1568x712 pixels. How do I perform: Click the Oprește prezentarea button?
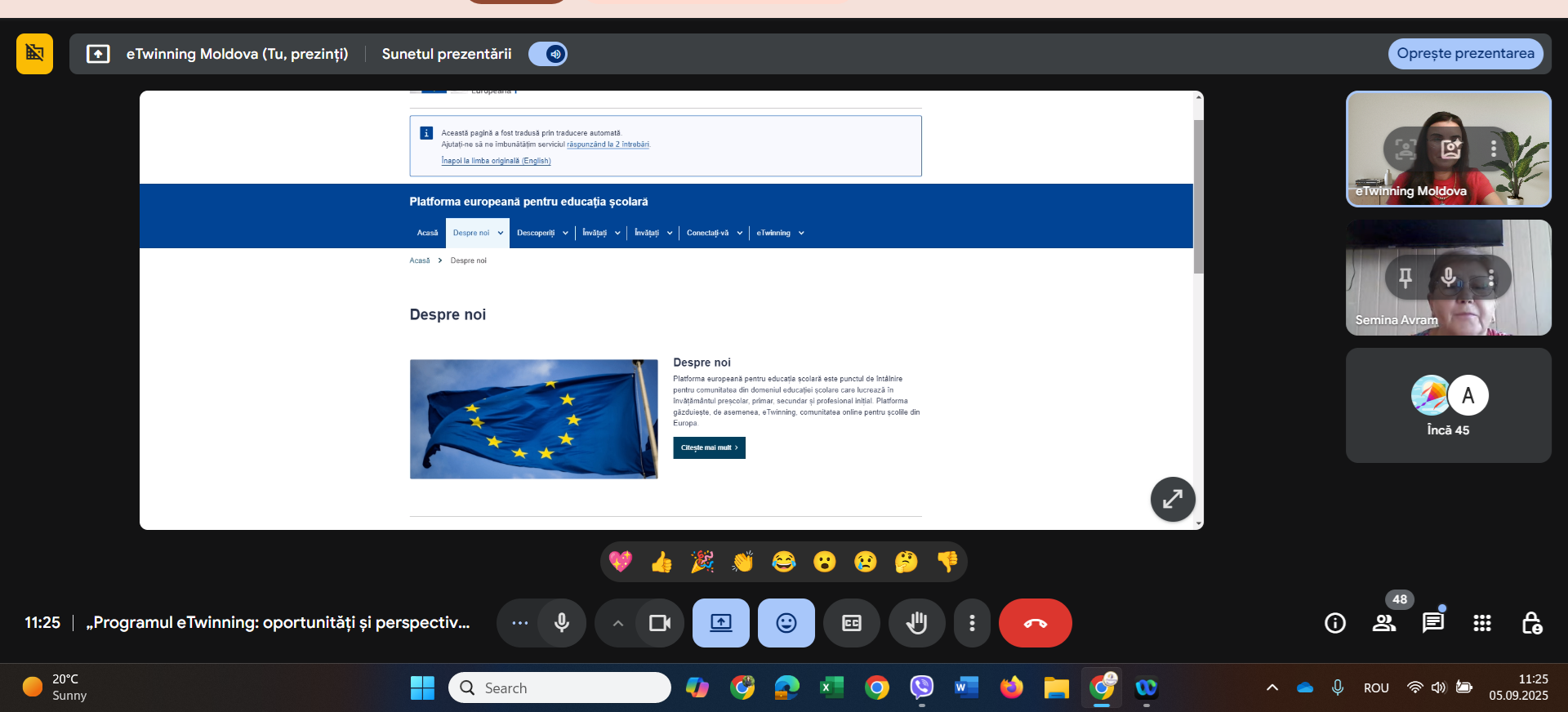click(x=1465, y=54)
